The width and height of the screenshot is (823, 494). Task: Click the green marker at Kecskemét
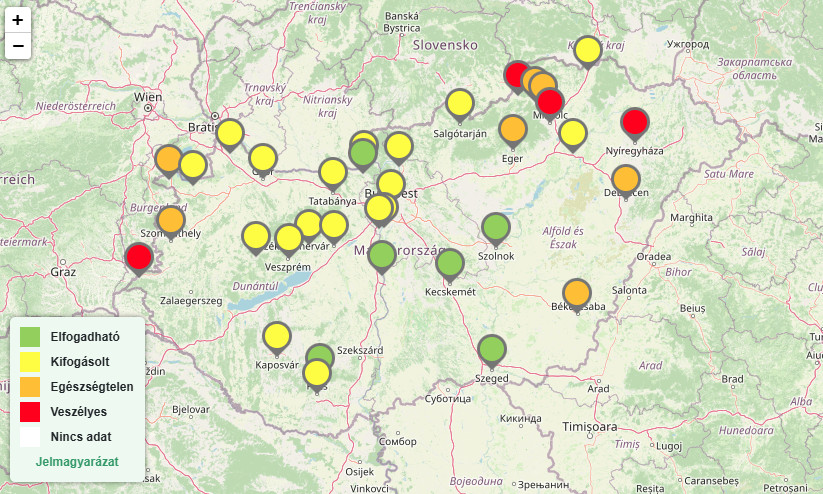tap(450, 263)
